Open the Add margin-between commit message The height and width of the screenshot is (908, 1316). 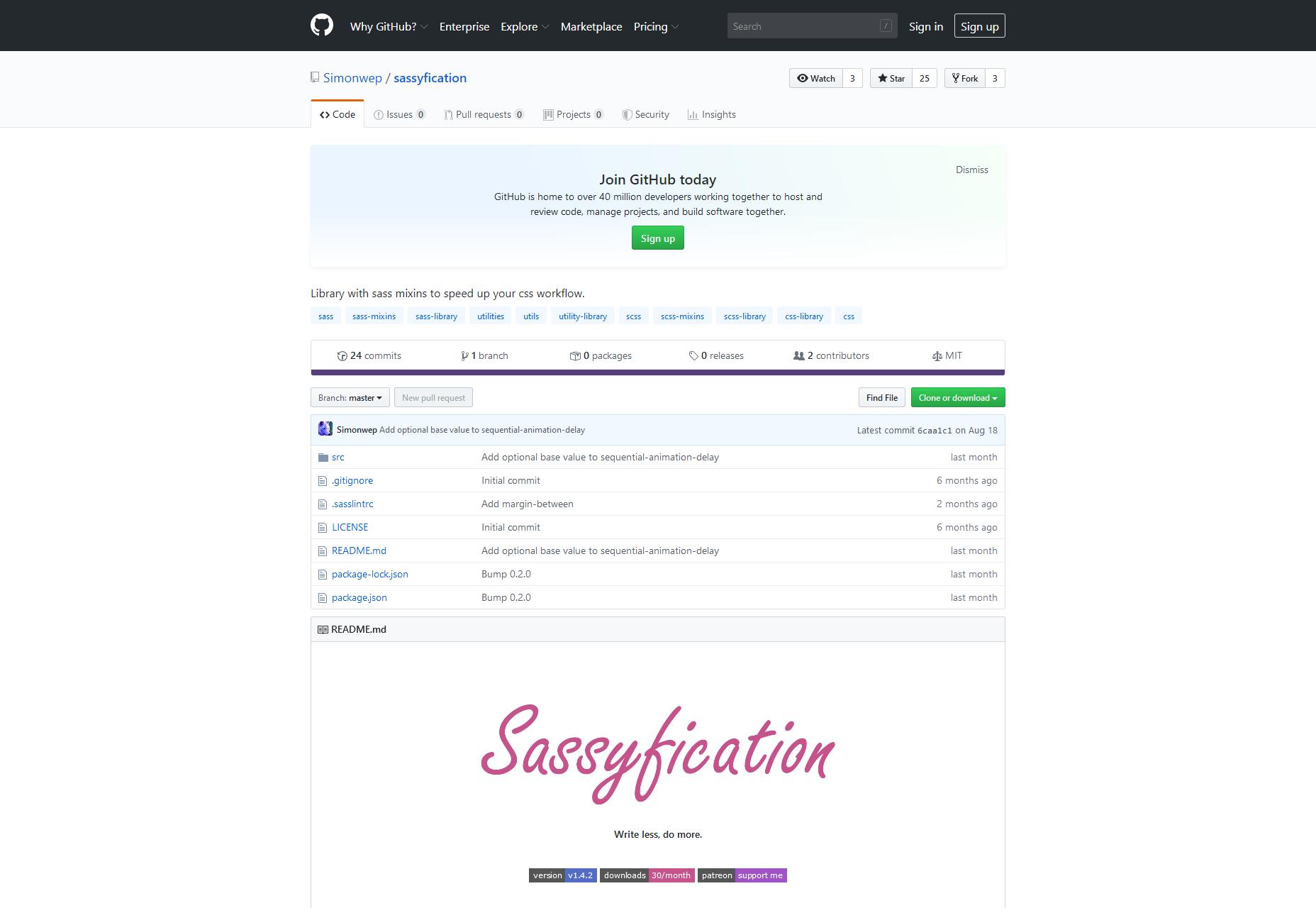528,504
